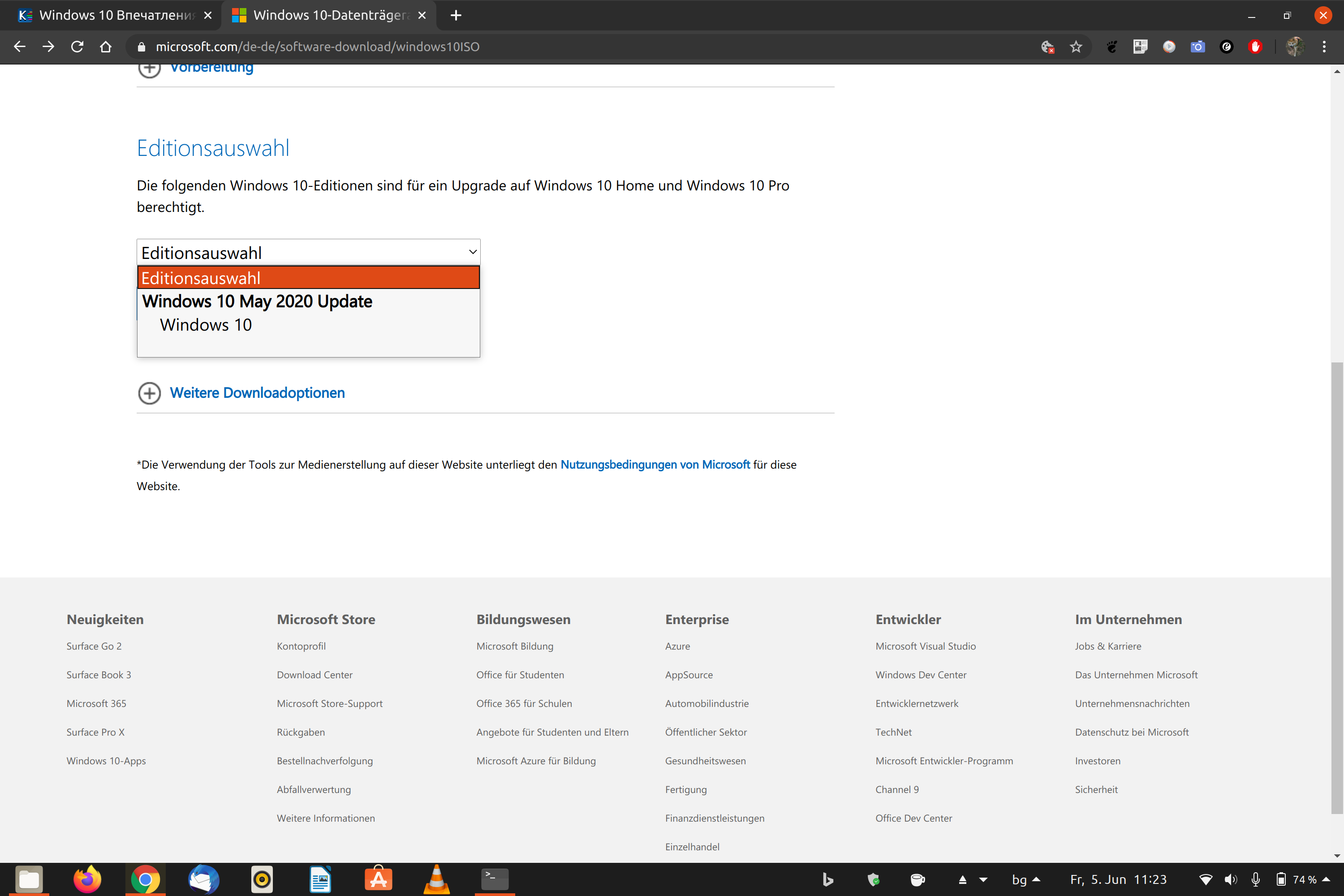Launch Firefox from the taskbar
Screen dimensions: 1344x896
click(x=87, y=879)
